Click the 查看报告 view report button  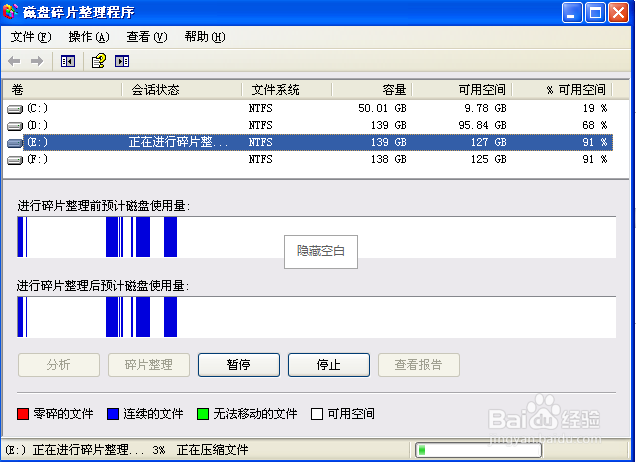click(419, 365)
